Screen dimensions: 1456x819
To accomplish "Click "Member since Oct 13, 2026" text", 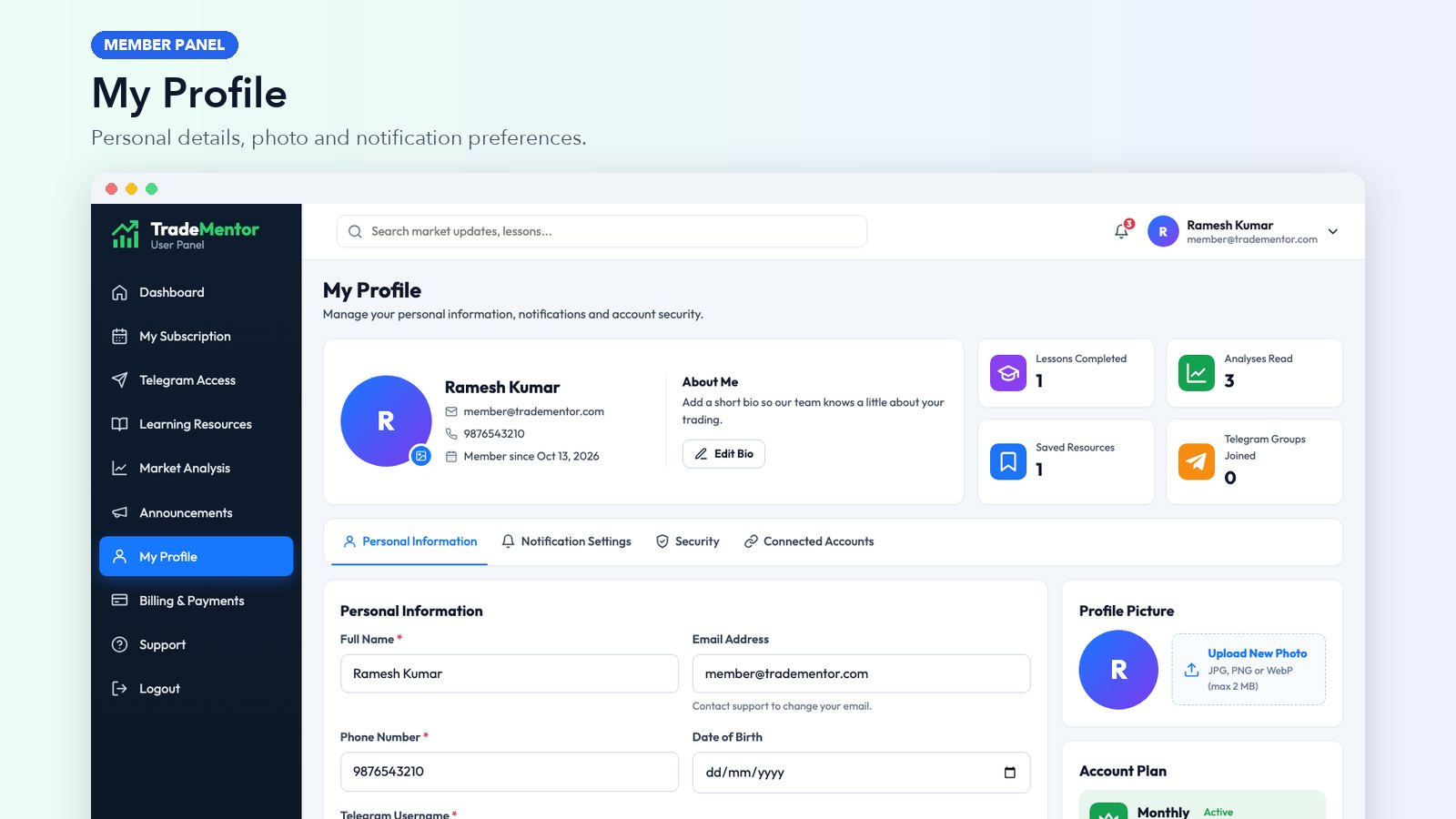I will [x=531, y=457].
